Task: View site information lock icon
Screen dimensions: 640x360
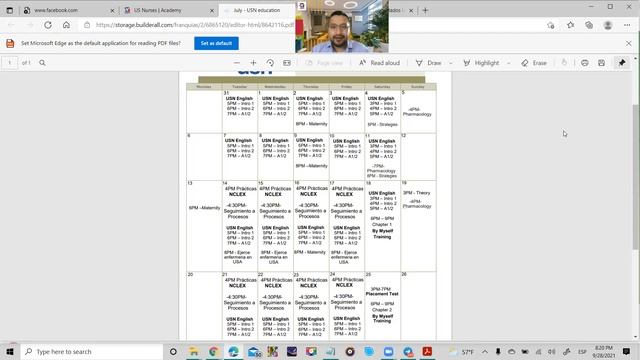Action: click(87, 25)
